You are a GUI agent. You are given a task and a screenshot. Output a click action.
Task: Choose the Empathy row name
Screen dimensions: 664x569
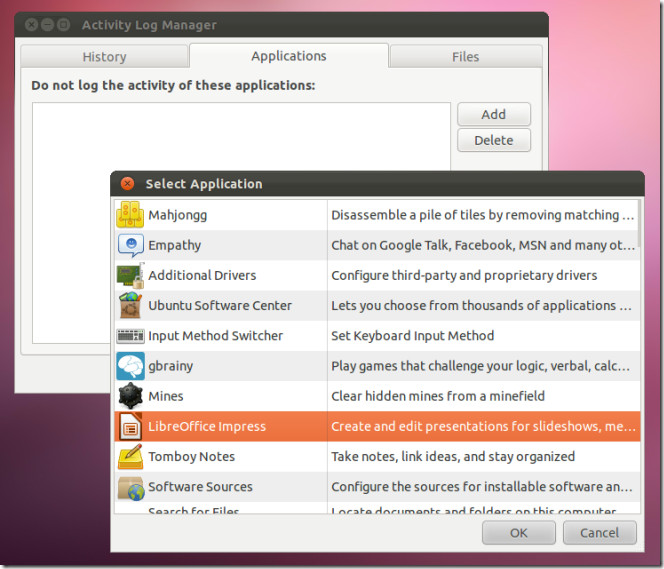pyautogui.click(x=174, y=245)
